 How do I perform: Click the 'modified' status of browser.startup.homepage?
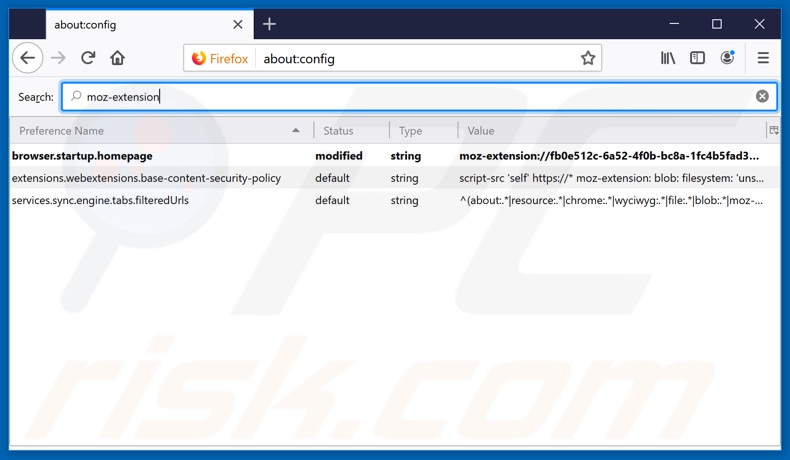(x=339, y=156)
